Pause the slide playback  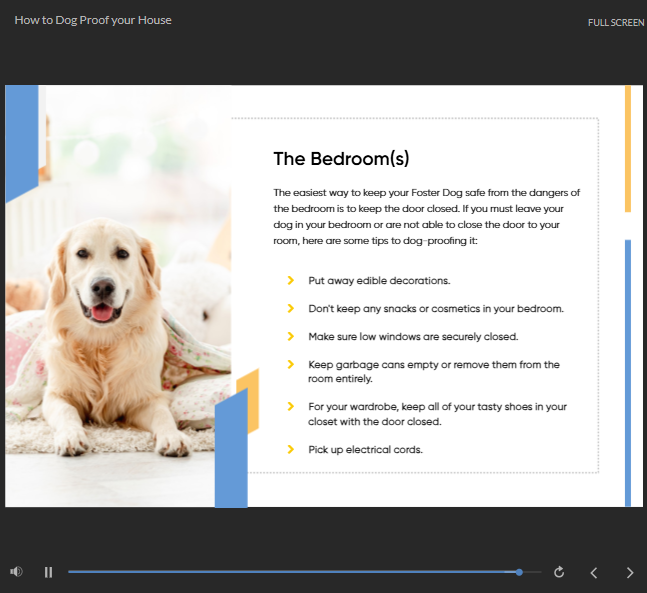point(48,572)
